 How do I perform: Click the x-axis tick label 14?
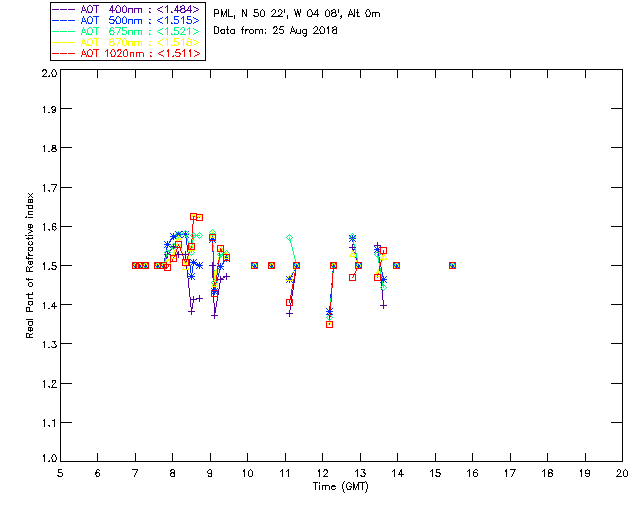point(398,473)
